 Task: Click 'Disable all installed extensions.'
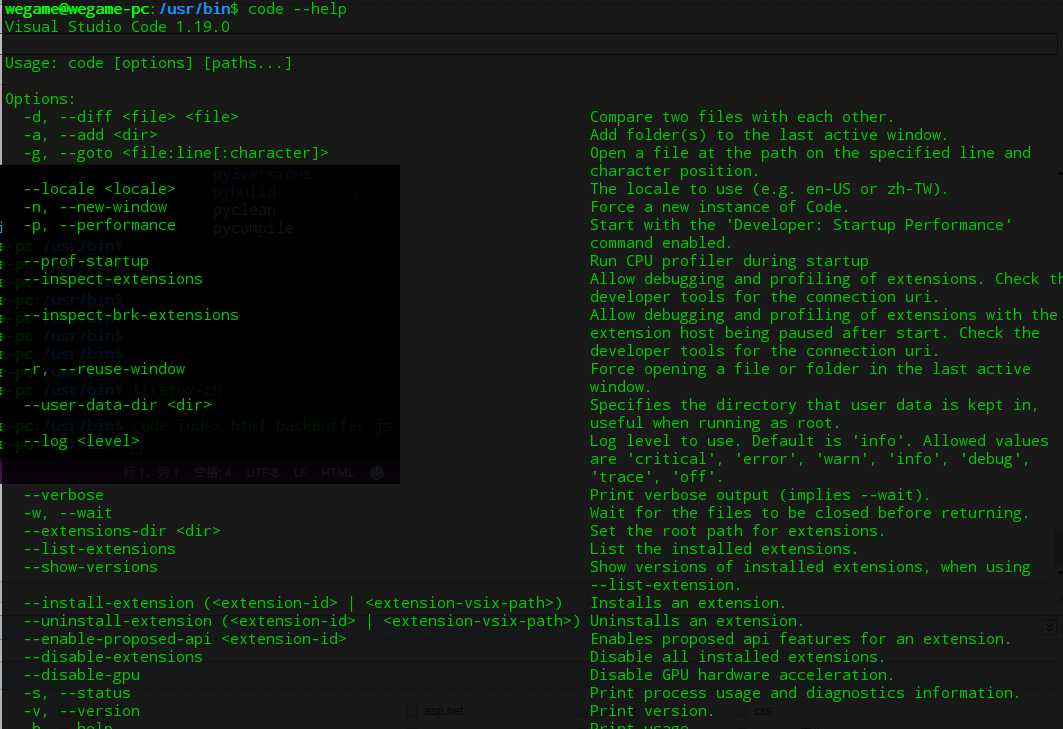[x=738, y=656]
